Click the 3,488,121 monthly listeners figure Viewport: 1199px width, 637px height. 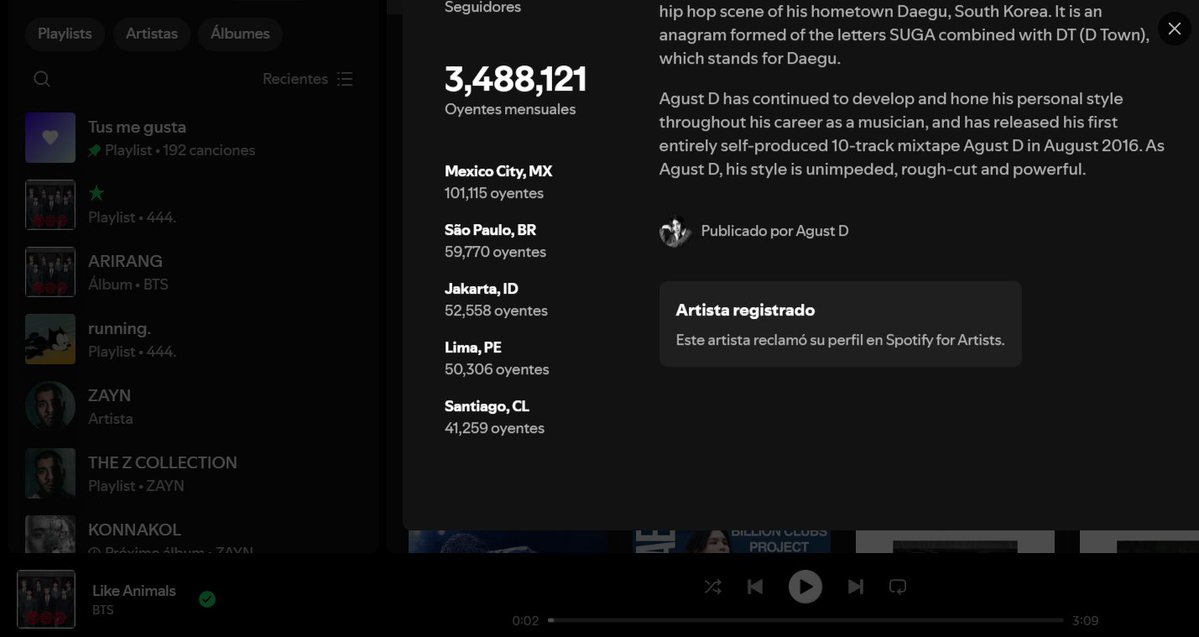coord(515,80)
